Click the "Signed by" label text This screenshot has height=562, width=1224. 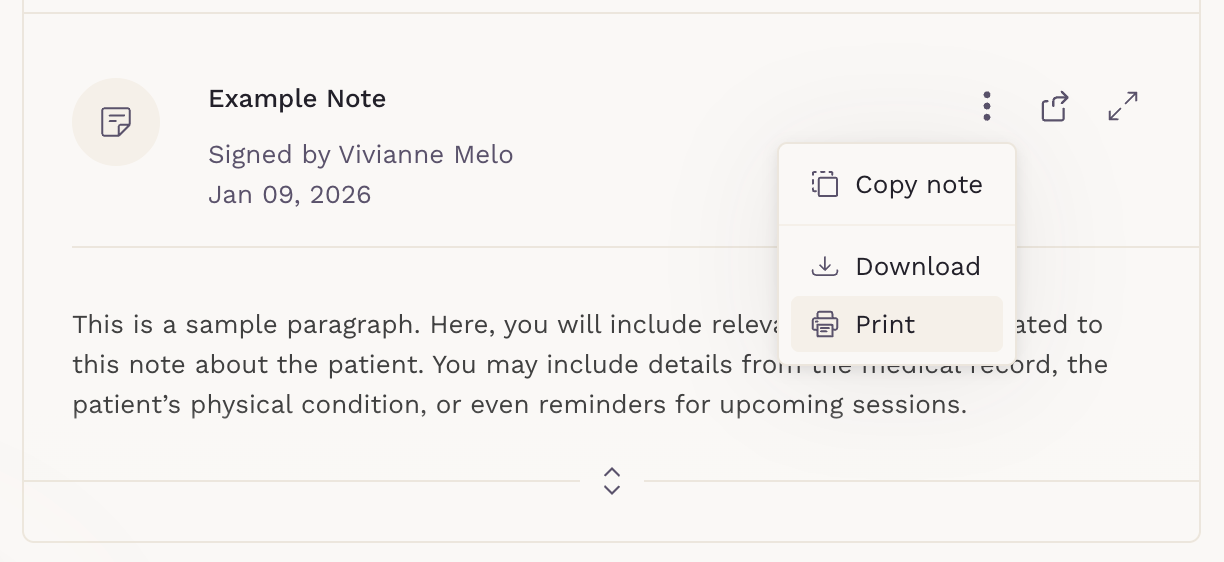point(269,155)
